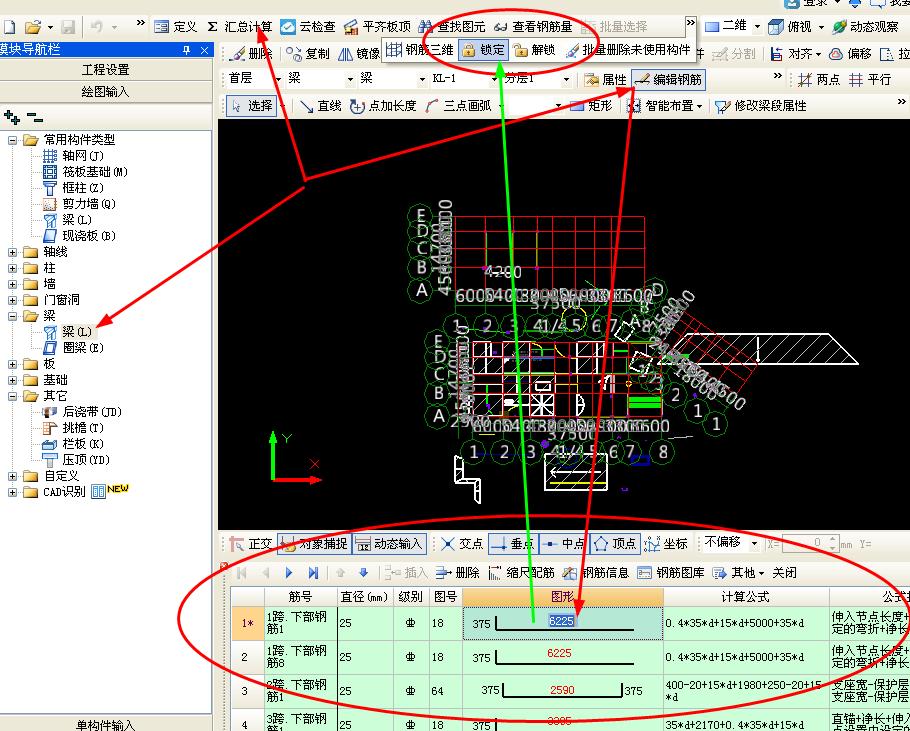Create a new project file icon
The image size is (910, 731).
tap(10, 27)
